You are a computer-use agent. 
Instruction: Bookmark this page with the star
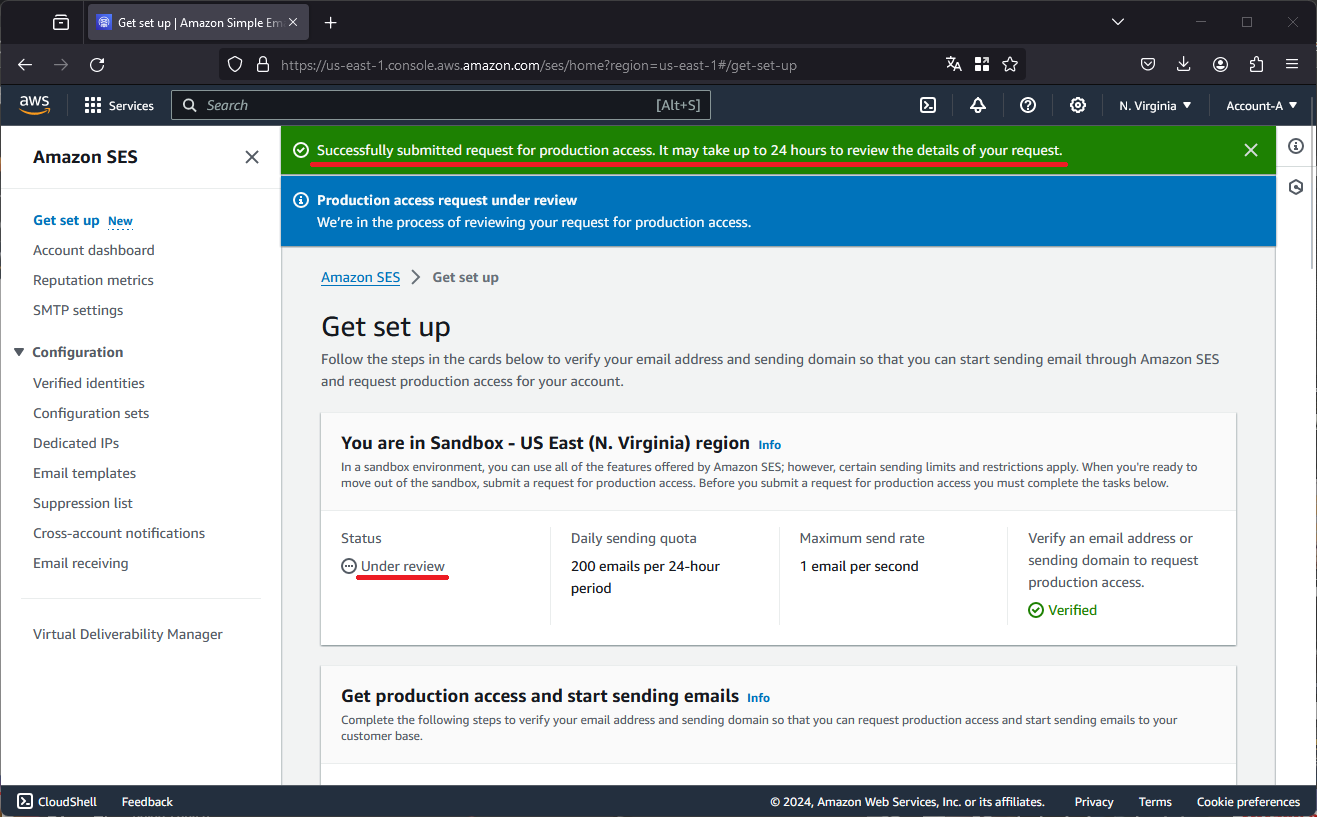pos(1010,64)
